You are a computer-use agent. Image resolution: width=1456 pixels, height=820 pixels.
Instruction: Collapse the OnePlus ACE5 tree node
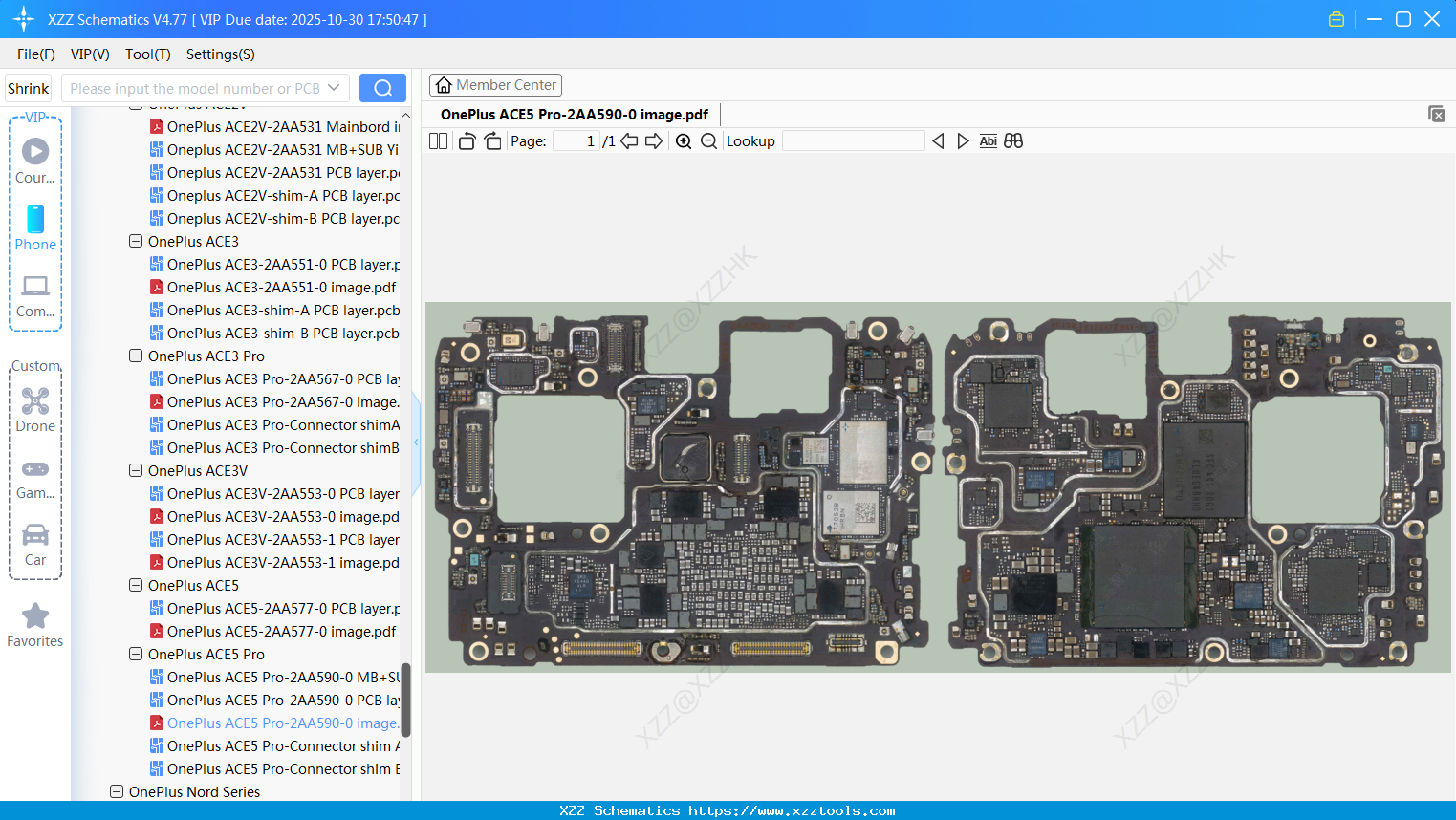point(136,586)
